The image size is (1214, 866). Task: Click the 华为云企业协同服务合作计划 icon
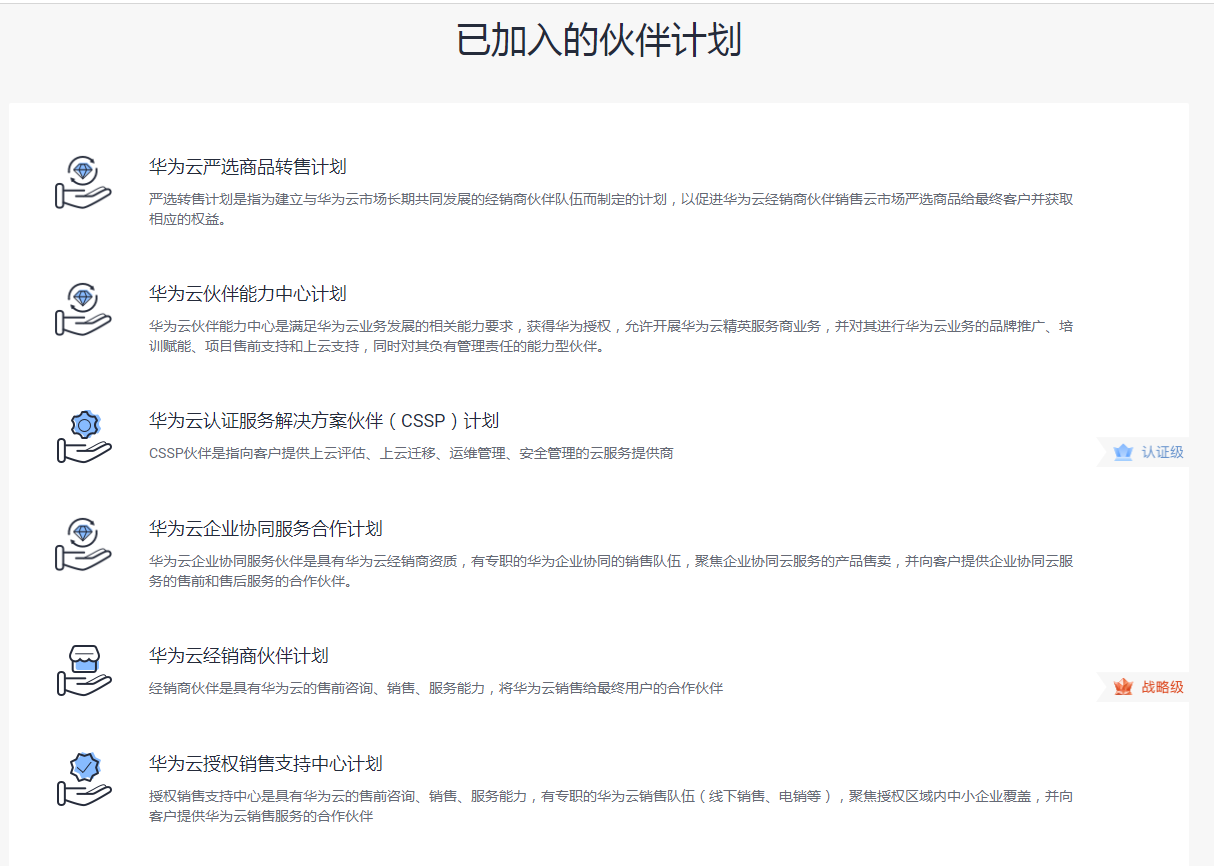83,544
